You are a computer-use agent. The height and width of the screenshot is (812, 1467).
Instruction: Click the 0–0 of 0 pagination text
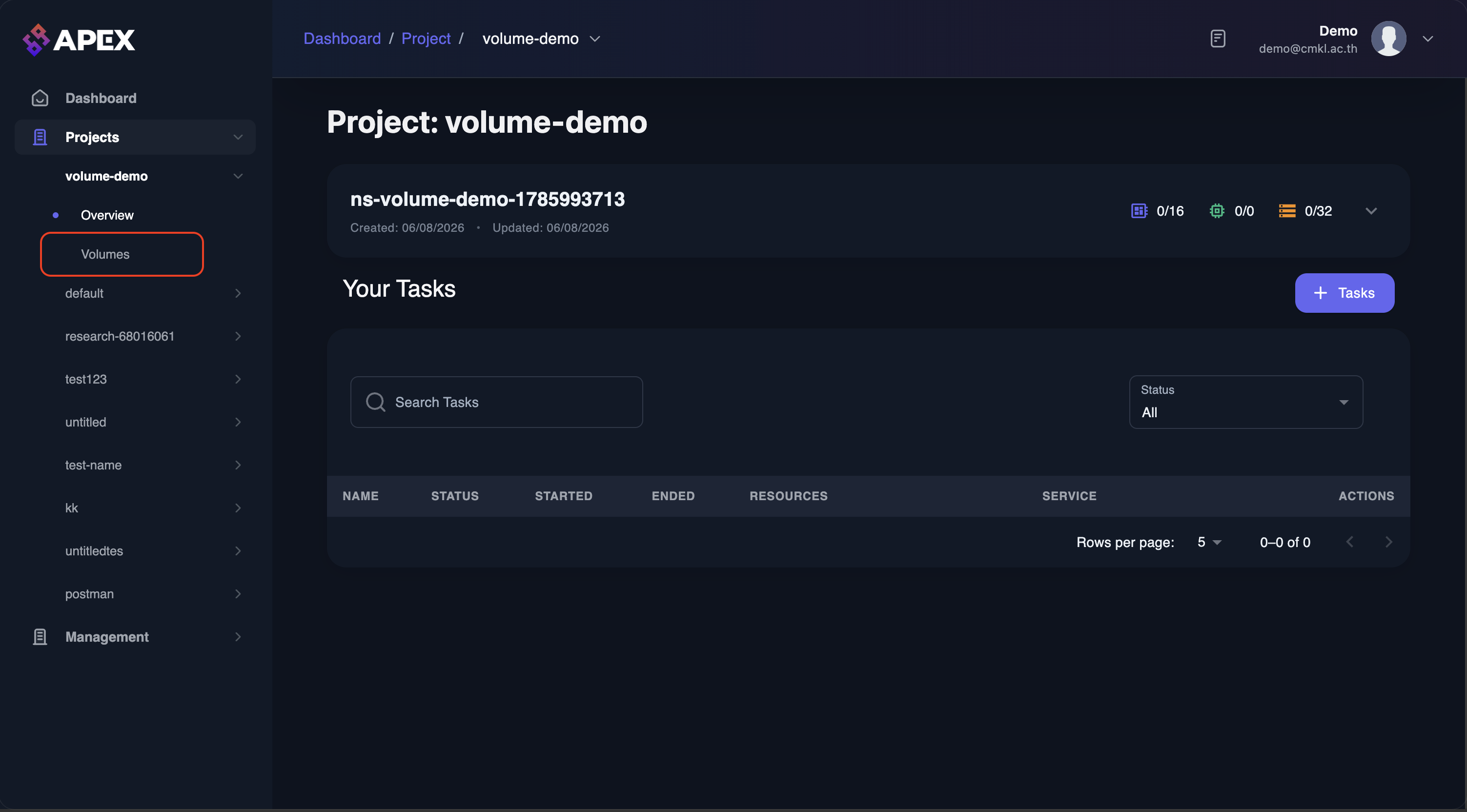point(1285,542)
